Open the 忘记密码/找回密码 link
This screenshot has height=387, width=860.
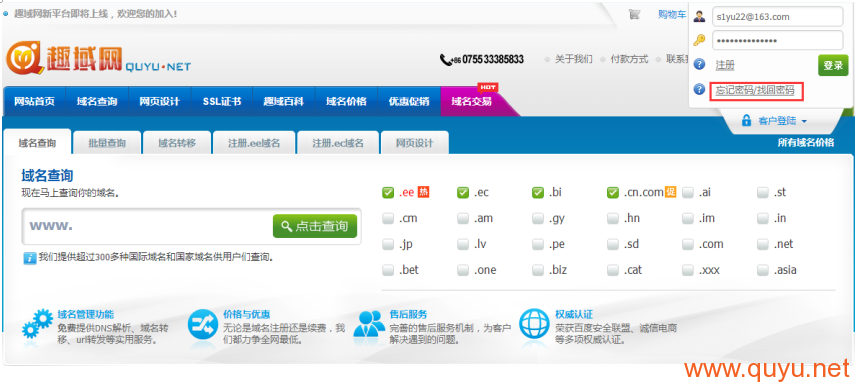click(755, 90)
